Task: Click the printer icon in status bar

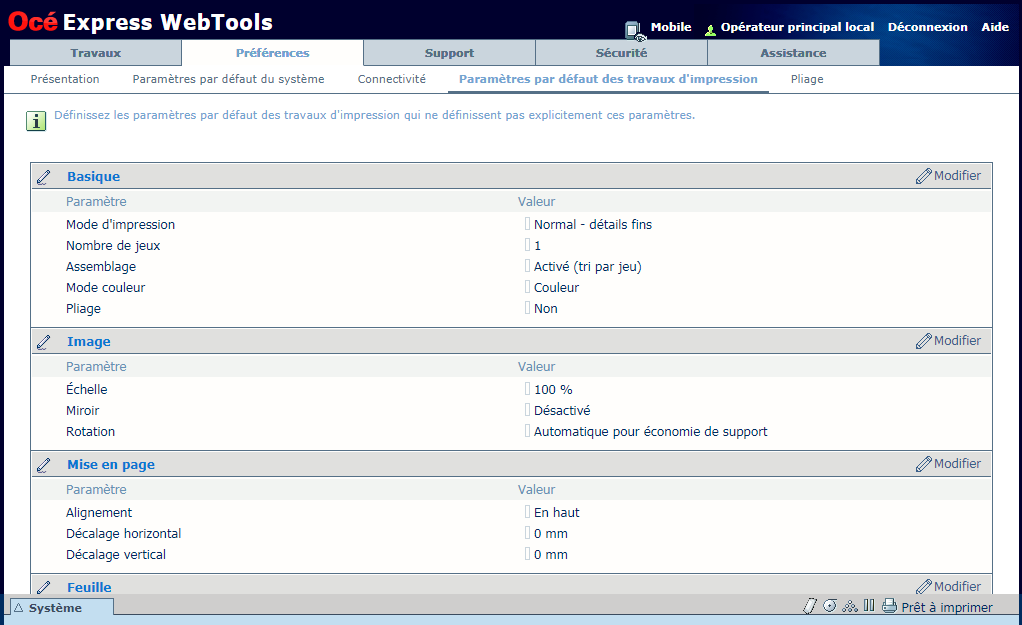Action: click(x=889, y=606)
